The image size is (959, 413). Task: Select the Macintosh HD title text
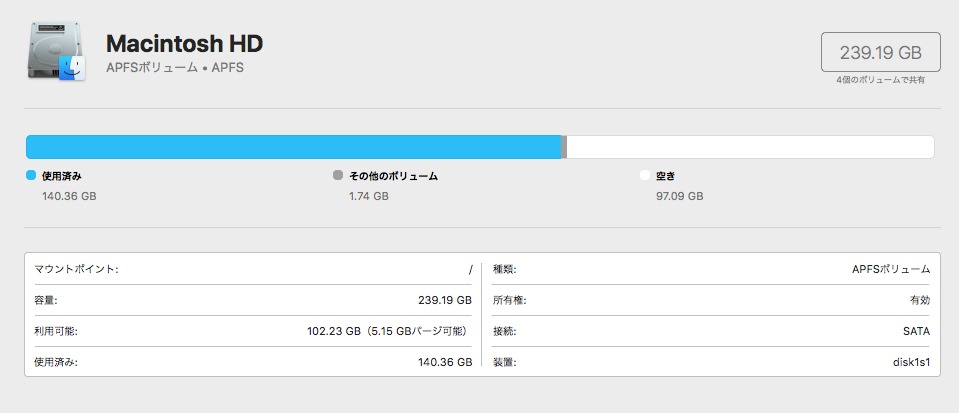[x=184, y=44]
